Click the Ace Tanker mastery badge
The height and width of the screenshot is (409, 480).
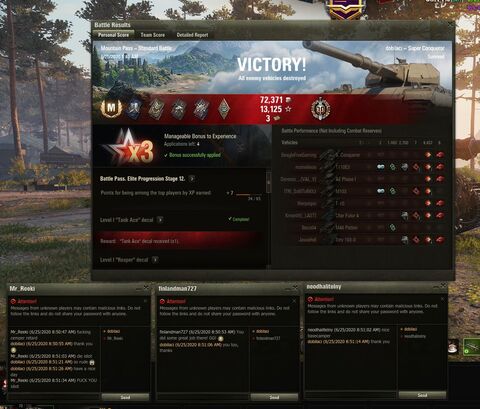[x=111, y=108]
